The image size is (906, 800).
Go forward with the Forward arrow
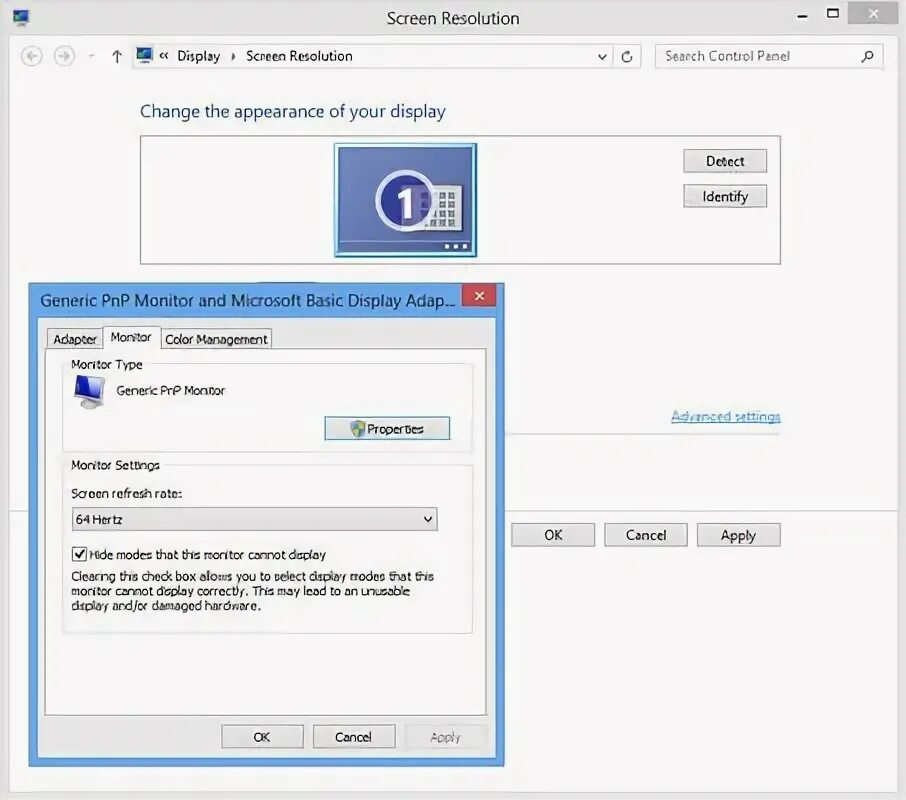[x=64, y=56]
